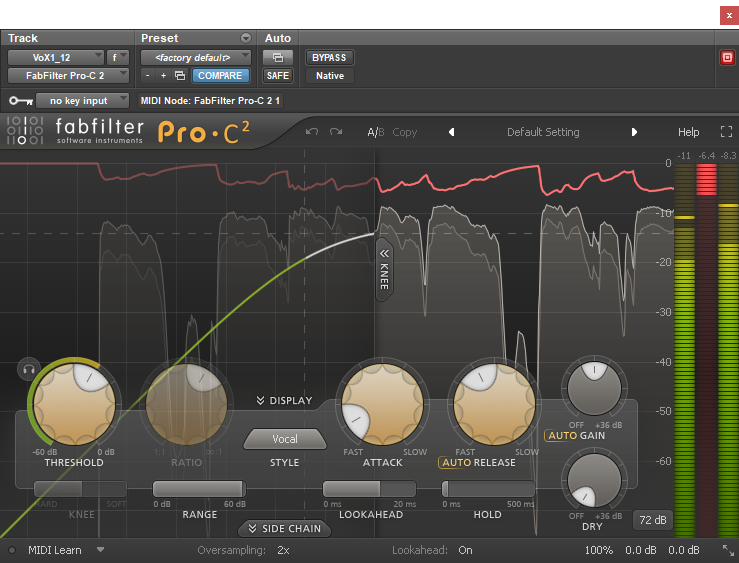The height and width of the screenshot is (563, 739).
Task: Click the undo arrow icon
Action: click(312, 132)
